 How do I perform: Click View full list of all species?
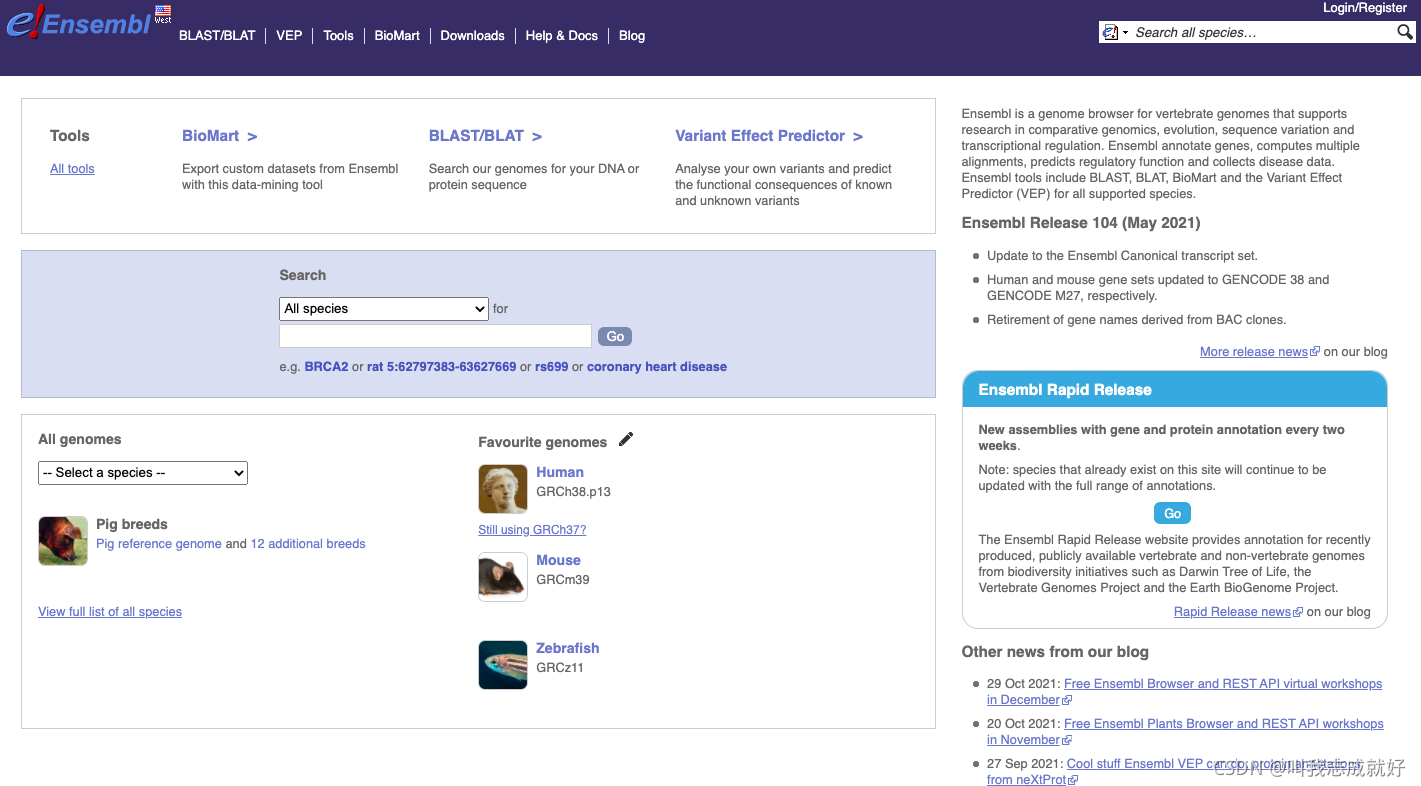110,612
